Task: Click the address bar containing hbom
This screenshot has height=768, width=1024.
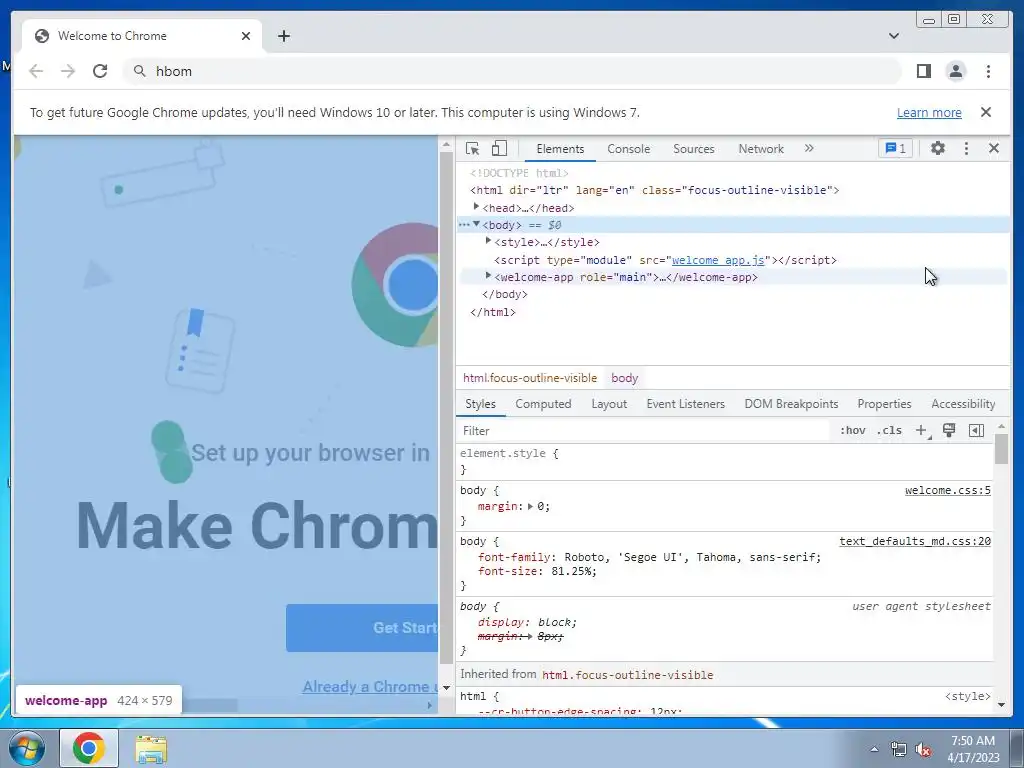Action: tap(512, 71)
